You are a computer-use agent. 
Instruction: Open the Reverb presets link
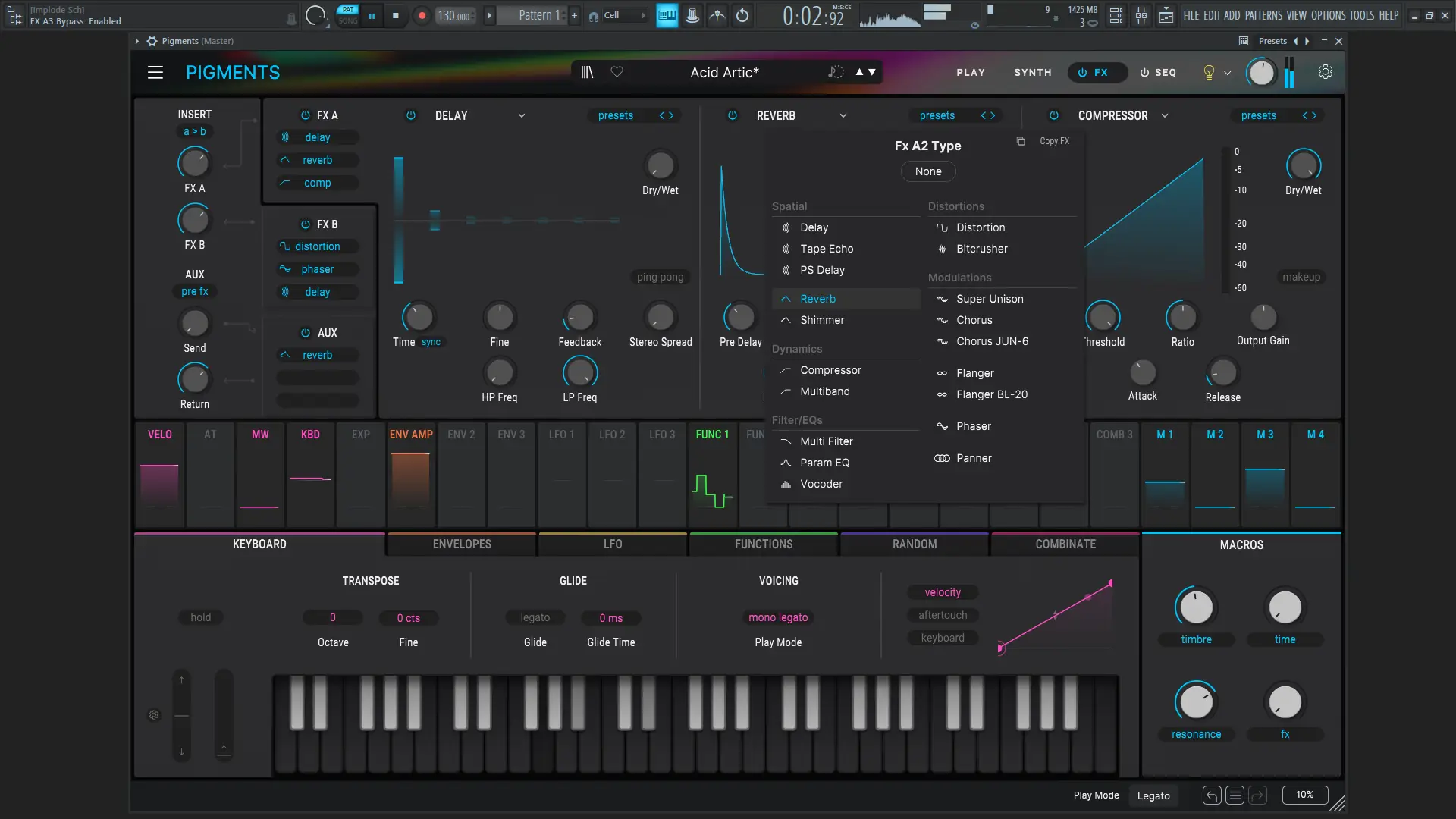(937, 115)
